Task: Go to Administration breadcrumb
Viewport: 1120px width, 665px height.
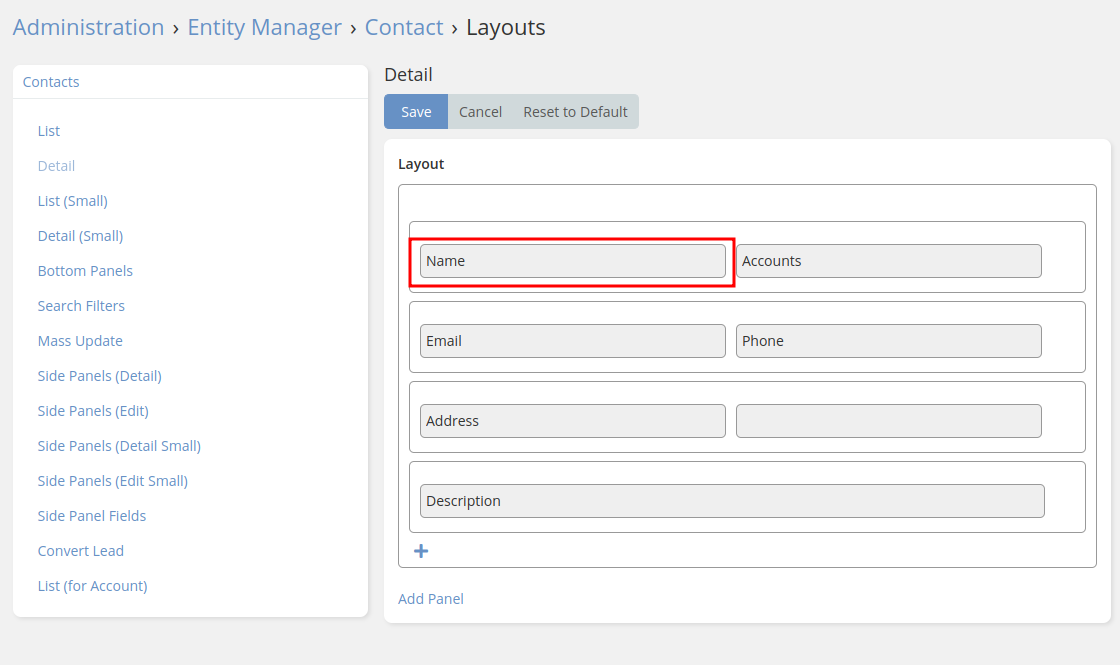Action: click(x=88, y=27)
